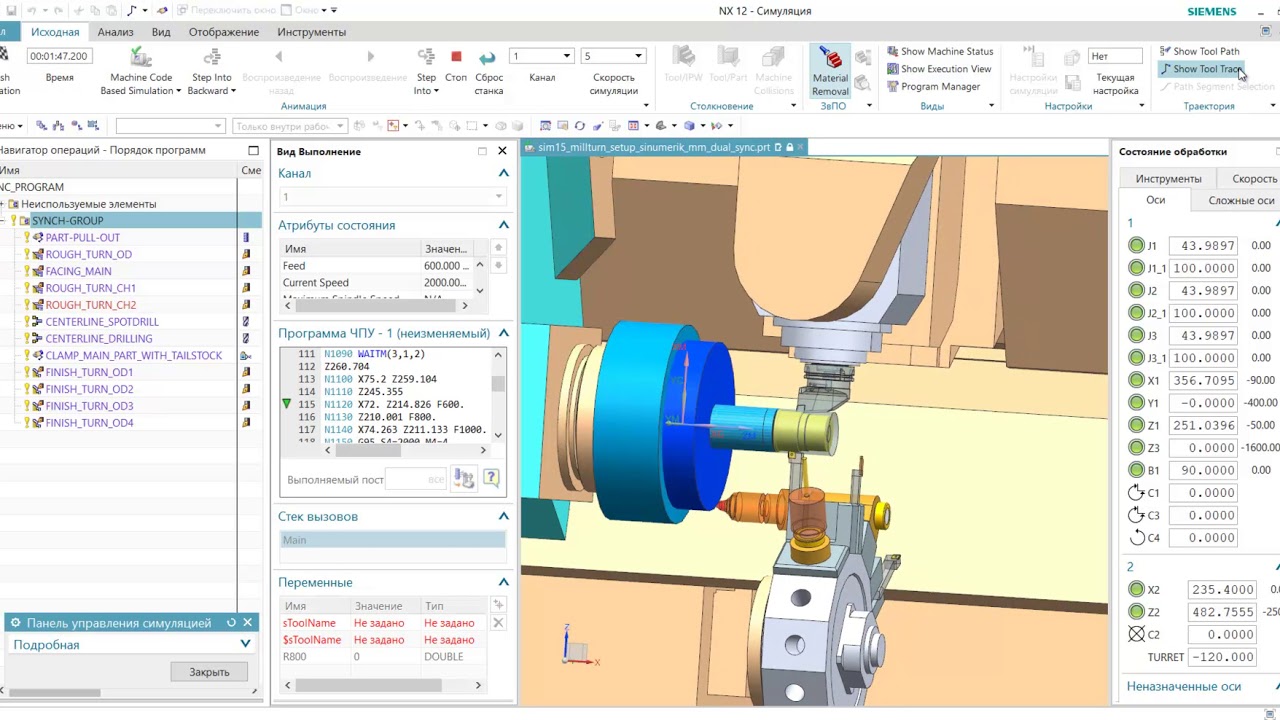Viewport: 1280px width, 720px height.
Task: Select the CENTERLINE_DRILLING operation
Action: click(99, 339)
